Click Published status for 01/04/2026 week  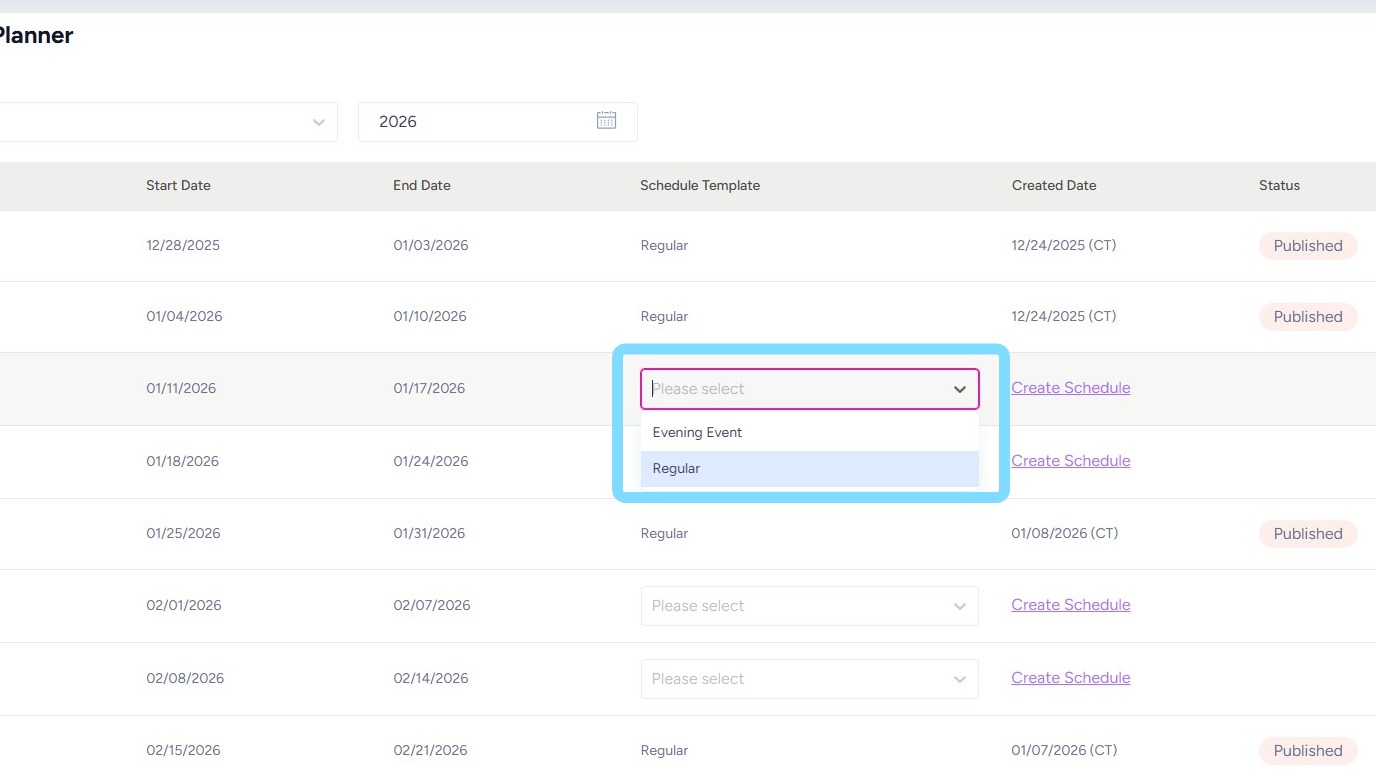click(1307, 317)
